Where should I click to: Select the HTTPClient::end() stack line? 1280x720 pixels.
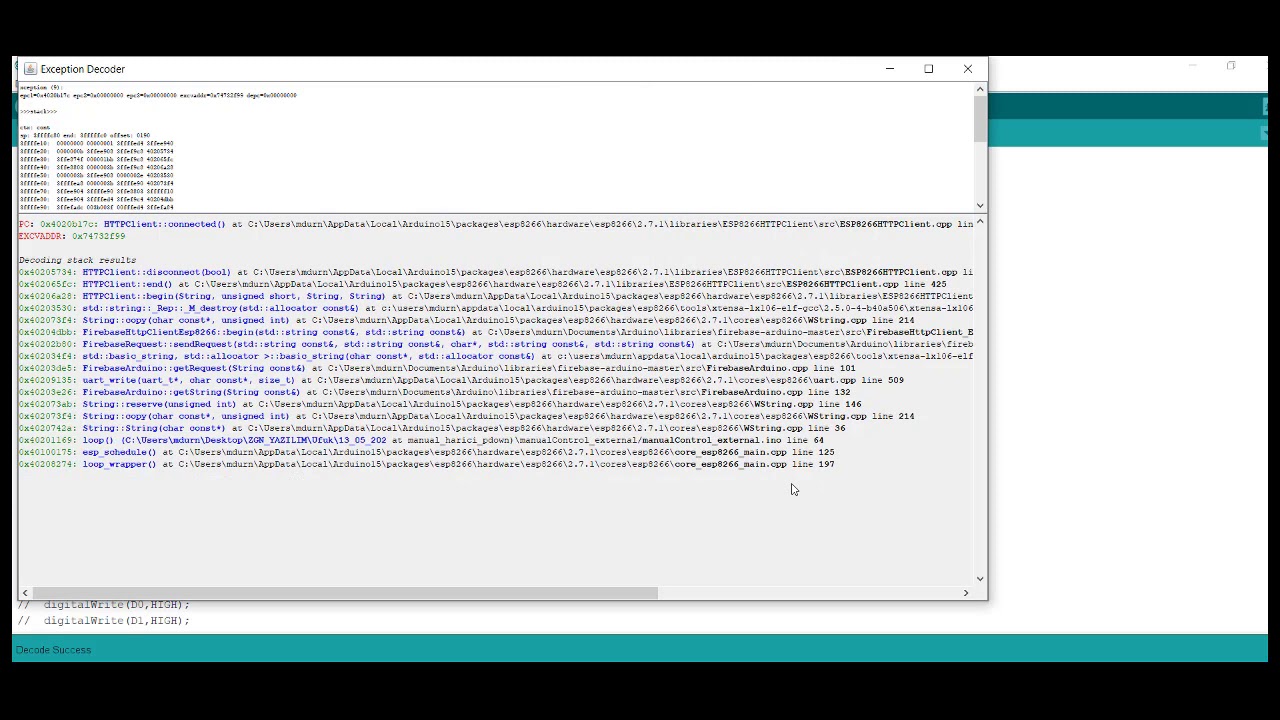[482, 284]
